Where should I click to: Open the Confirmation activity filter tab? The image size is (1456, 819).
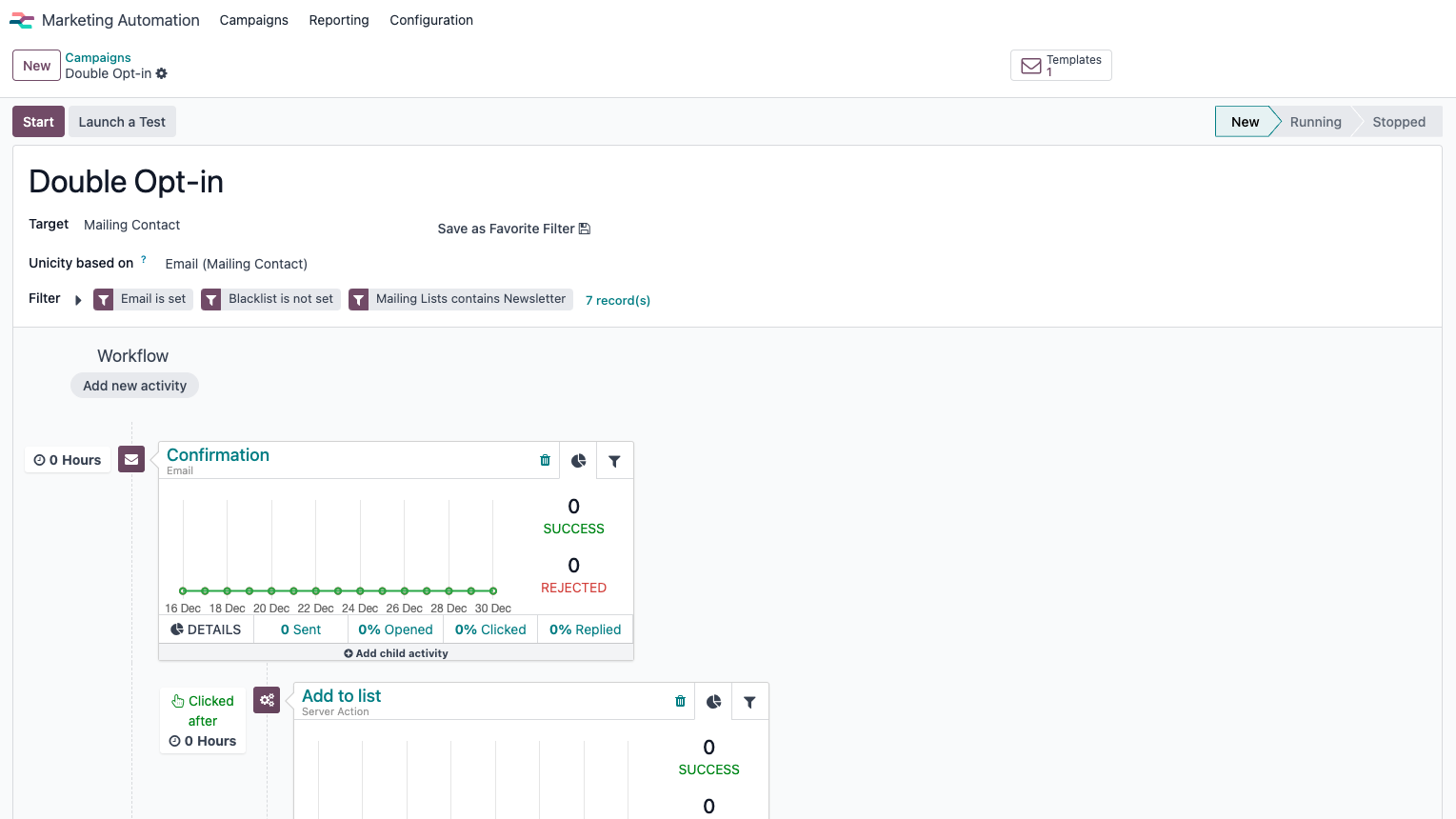click(x=614, y=461)
